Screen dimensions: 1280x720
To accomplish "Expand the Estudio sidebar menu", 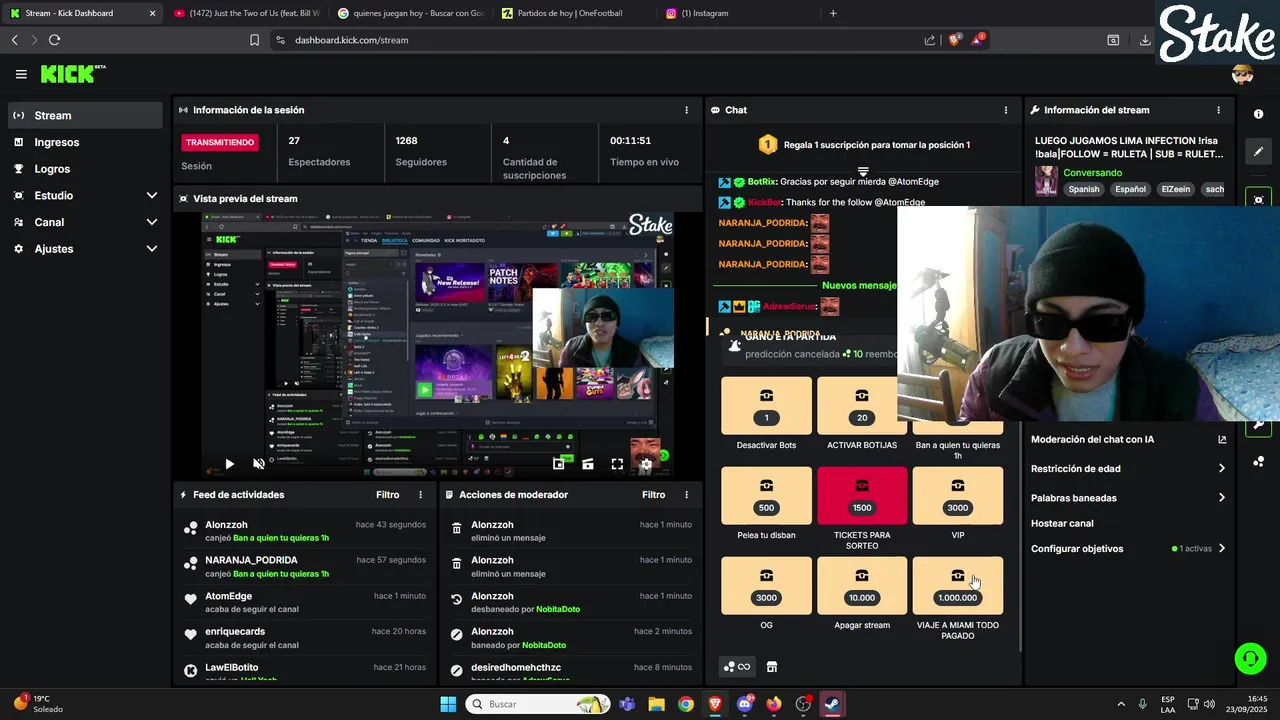I will pyautogui.click(x=85, y=195).
